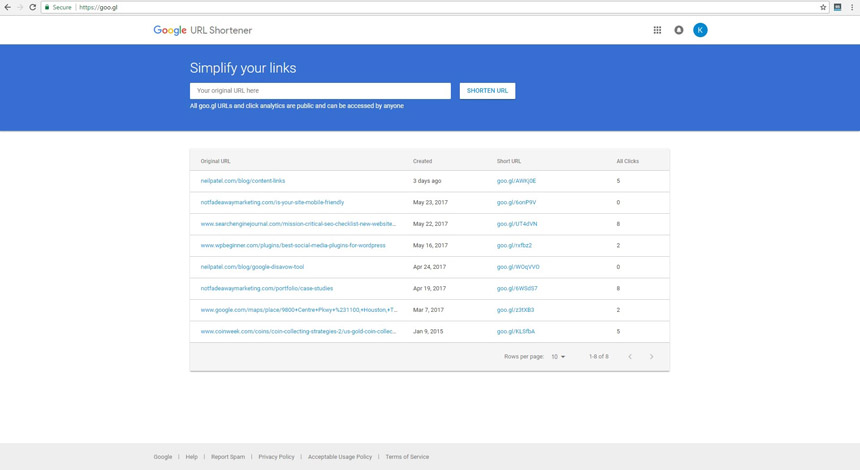
Task: Click the clicks count for goo.gl/AWKj0E
Action: coord(618,181)
